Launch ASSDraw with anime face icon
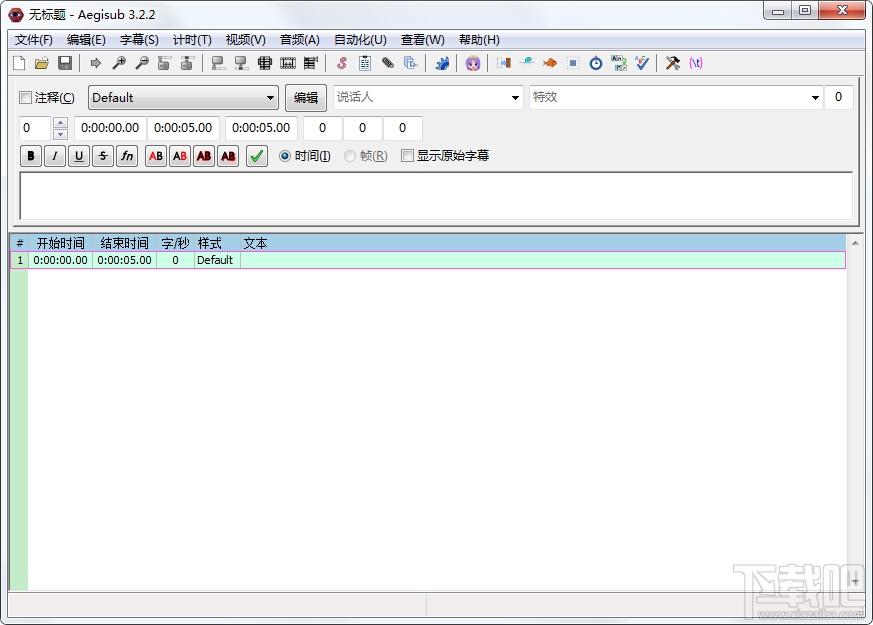This screenshot has height=625, width=873. (x=473, y=63)
